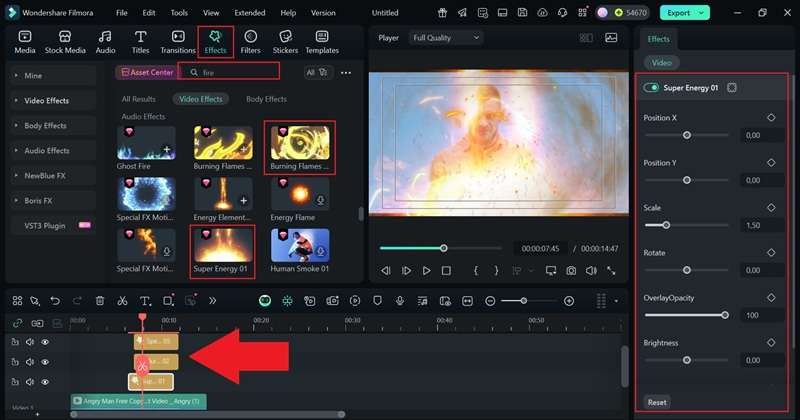Hide the second effect track with eye icon
The width and height of the screenshot is (800, 420).
45,362
